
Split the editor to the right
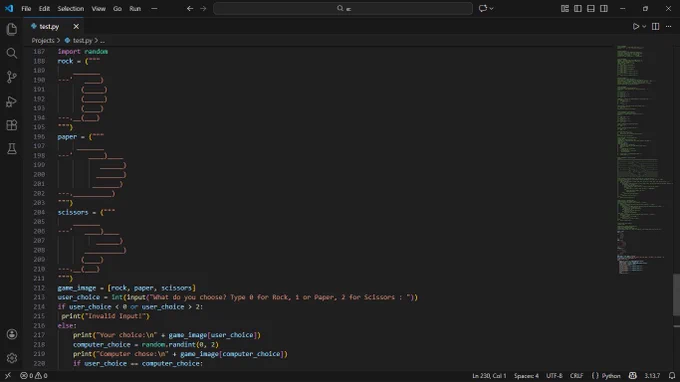click(x=655, y=26)
